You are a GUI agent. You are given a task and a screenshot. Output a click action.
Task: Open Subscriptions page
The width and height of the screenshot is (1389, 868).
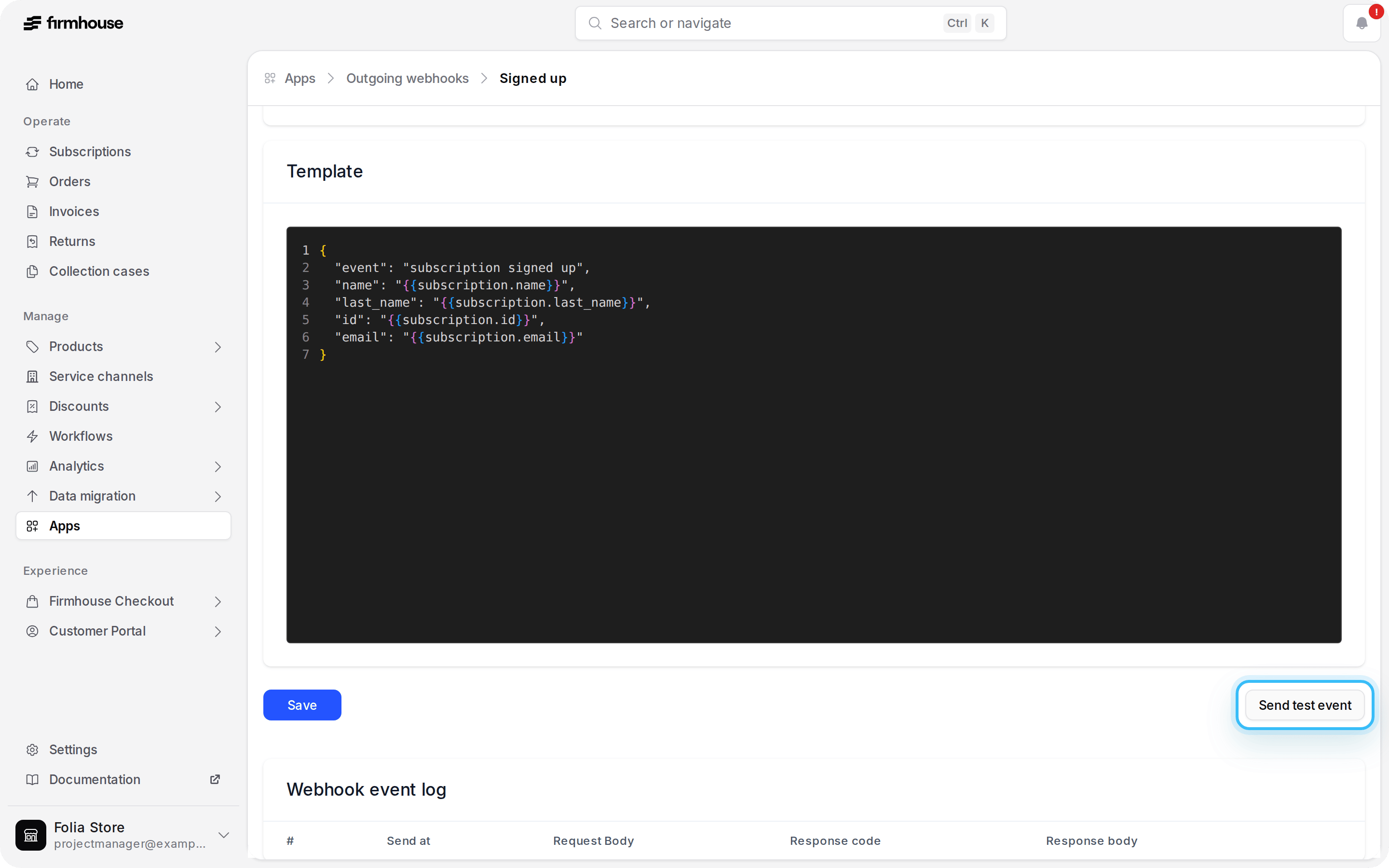point(123,151)
